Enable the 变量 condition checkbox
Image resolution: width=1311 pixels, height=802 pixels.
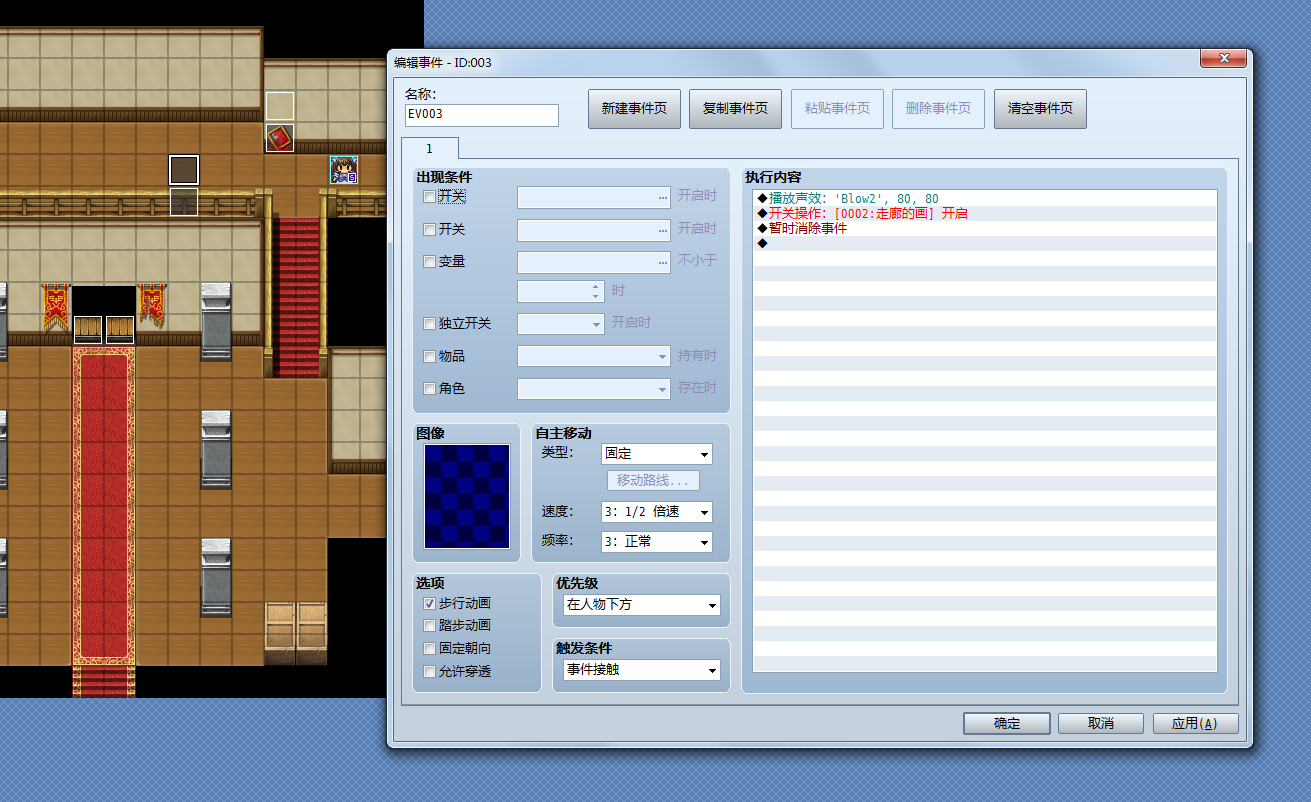pyautogui.click(x=429, y=262)
